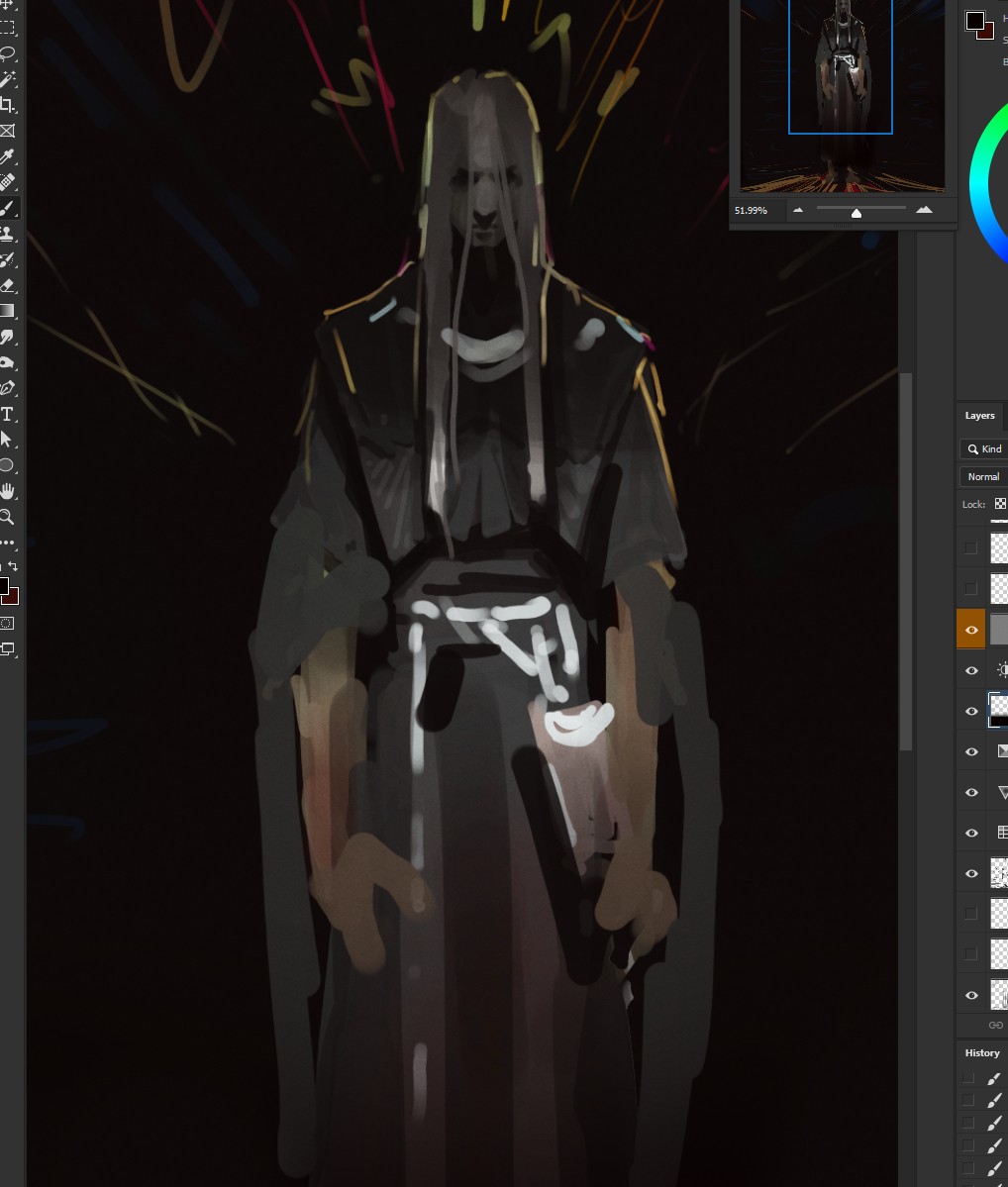
Task: Activate the Lasso tool
Action: pos(8,53)
